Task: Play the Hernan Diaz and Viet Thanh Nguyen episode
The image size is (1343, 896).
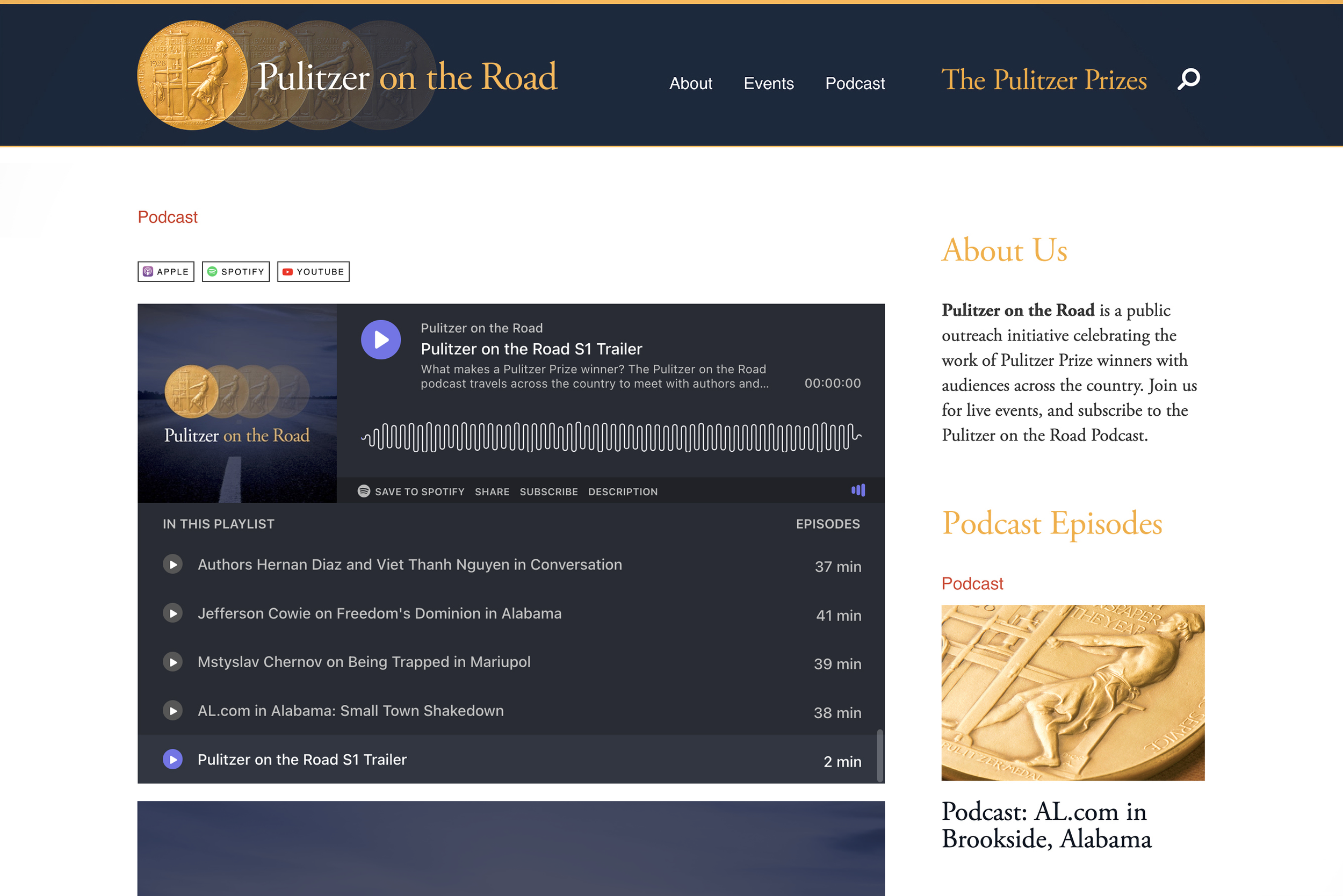Action: click(x=172, y=565)
